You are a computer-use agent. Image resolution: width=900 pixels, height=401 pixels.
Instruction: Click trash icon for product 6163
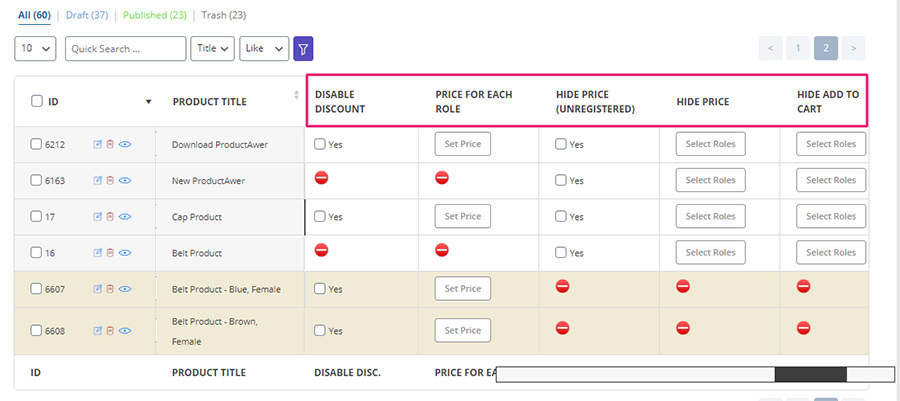point(110,181)
